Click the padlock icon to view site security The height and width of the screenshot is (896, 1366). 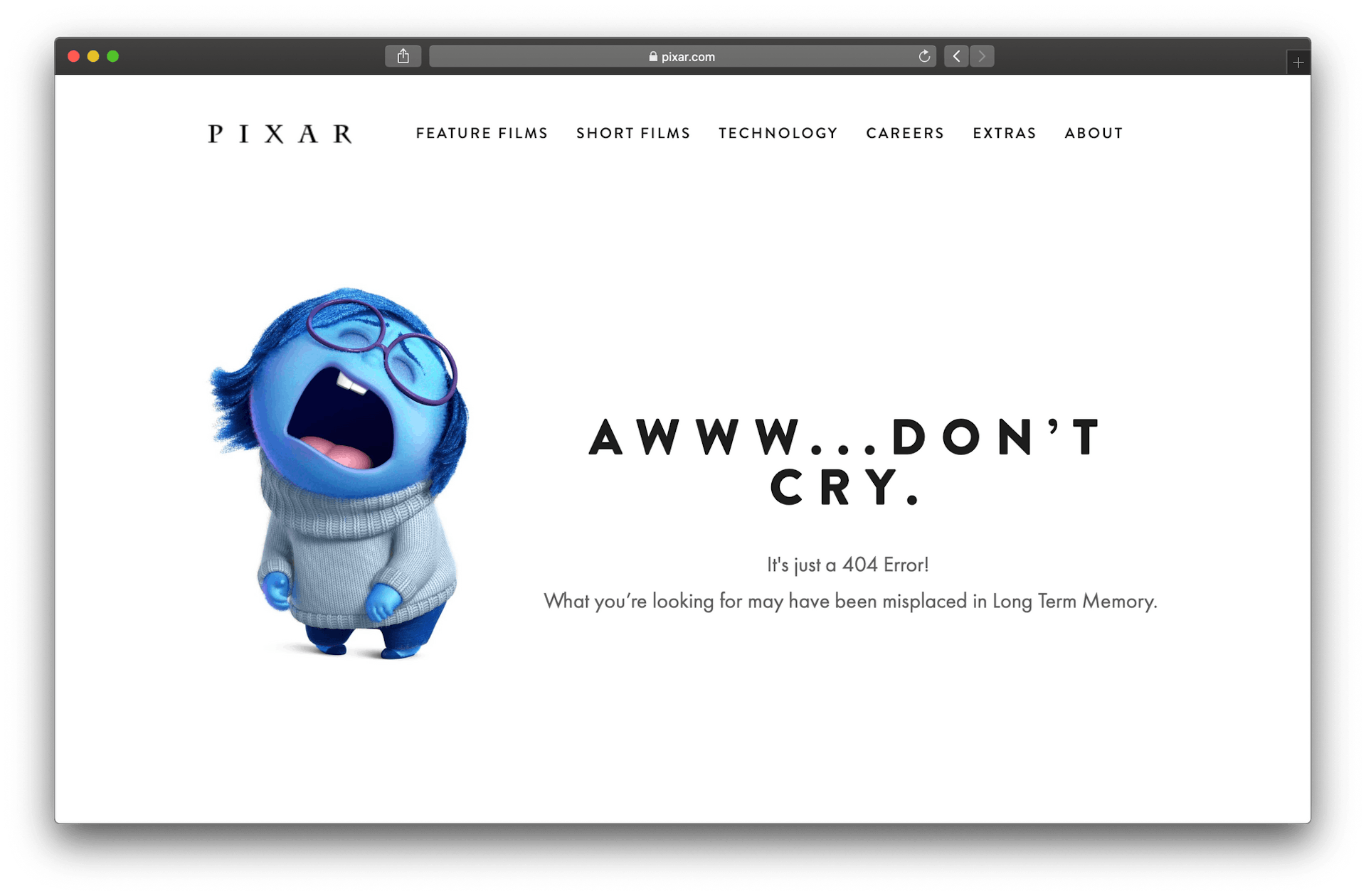(x=652, y=57)
